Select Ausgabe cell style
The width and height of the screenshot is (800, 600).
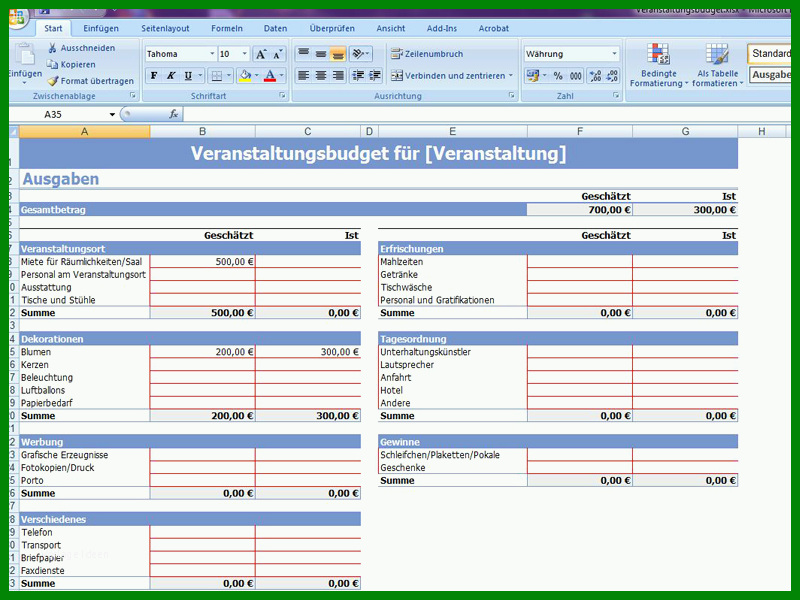769,75
